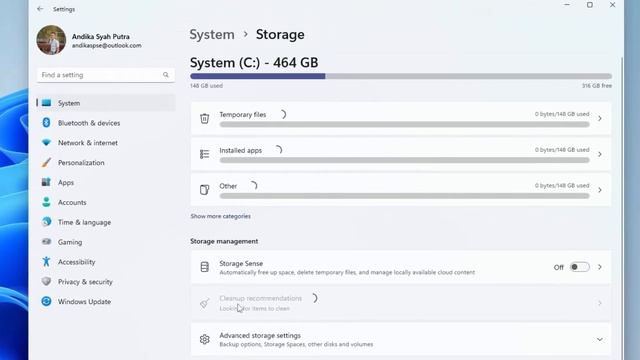This screenshot has height=360, width=640.
Task: Open Time & language settings
Action: [106, 222]
